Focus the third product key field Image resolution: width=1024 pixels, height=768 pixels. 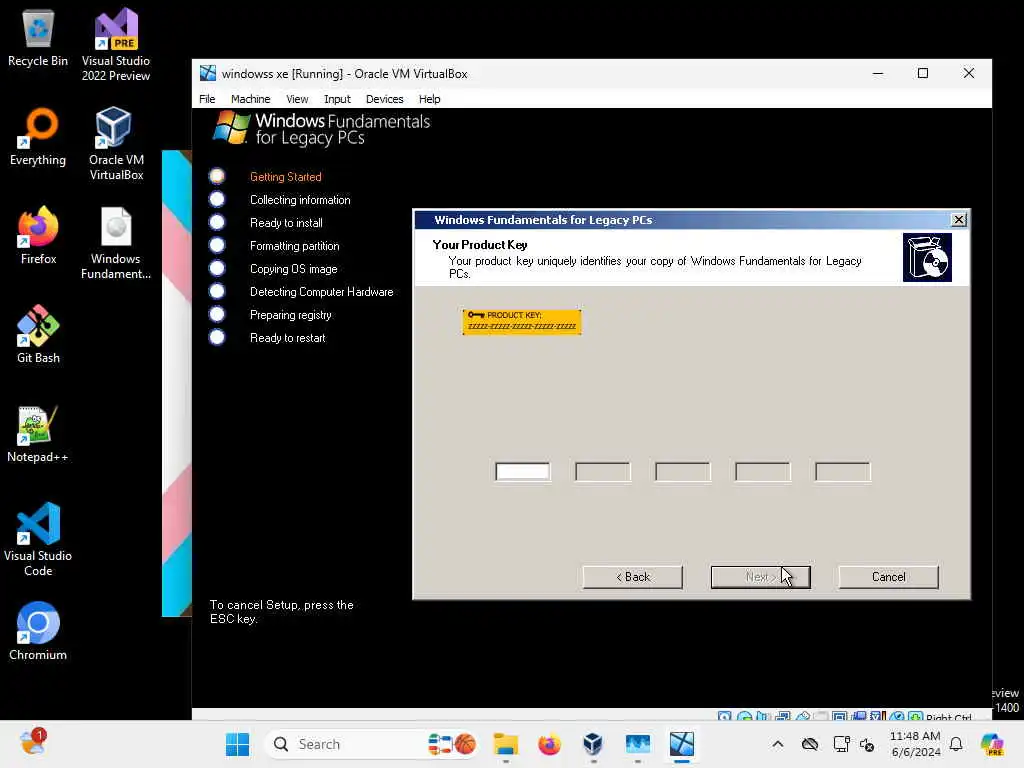tap(682, 472)
